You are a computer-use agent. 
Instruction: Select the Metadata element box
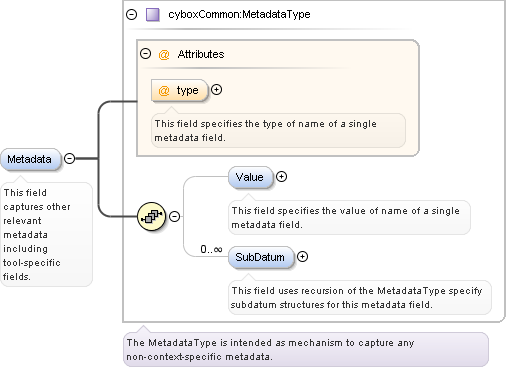pos(31,159)
